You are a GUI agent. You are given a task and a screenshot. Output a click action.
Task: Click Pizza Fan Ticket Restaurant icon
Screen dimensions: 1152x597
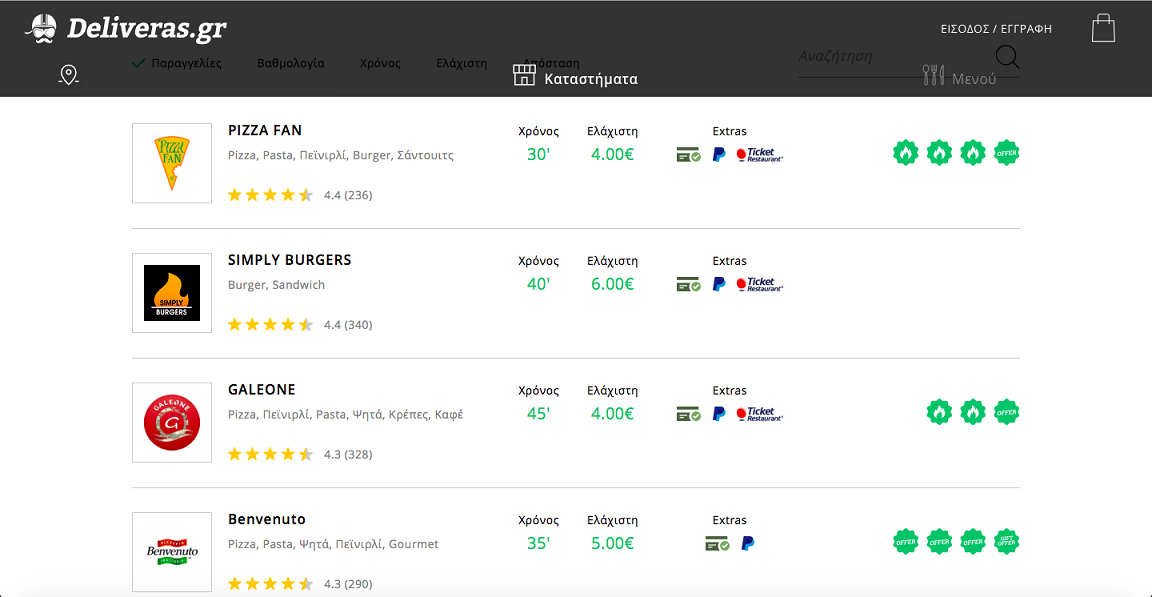(760, 154)
